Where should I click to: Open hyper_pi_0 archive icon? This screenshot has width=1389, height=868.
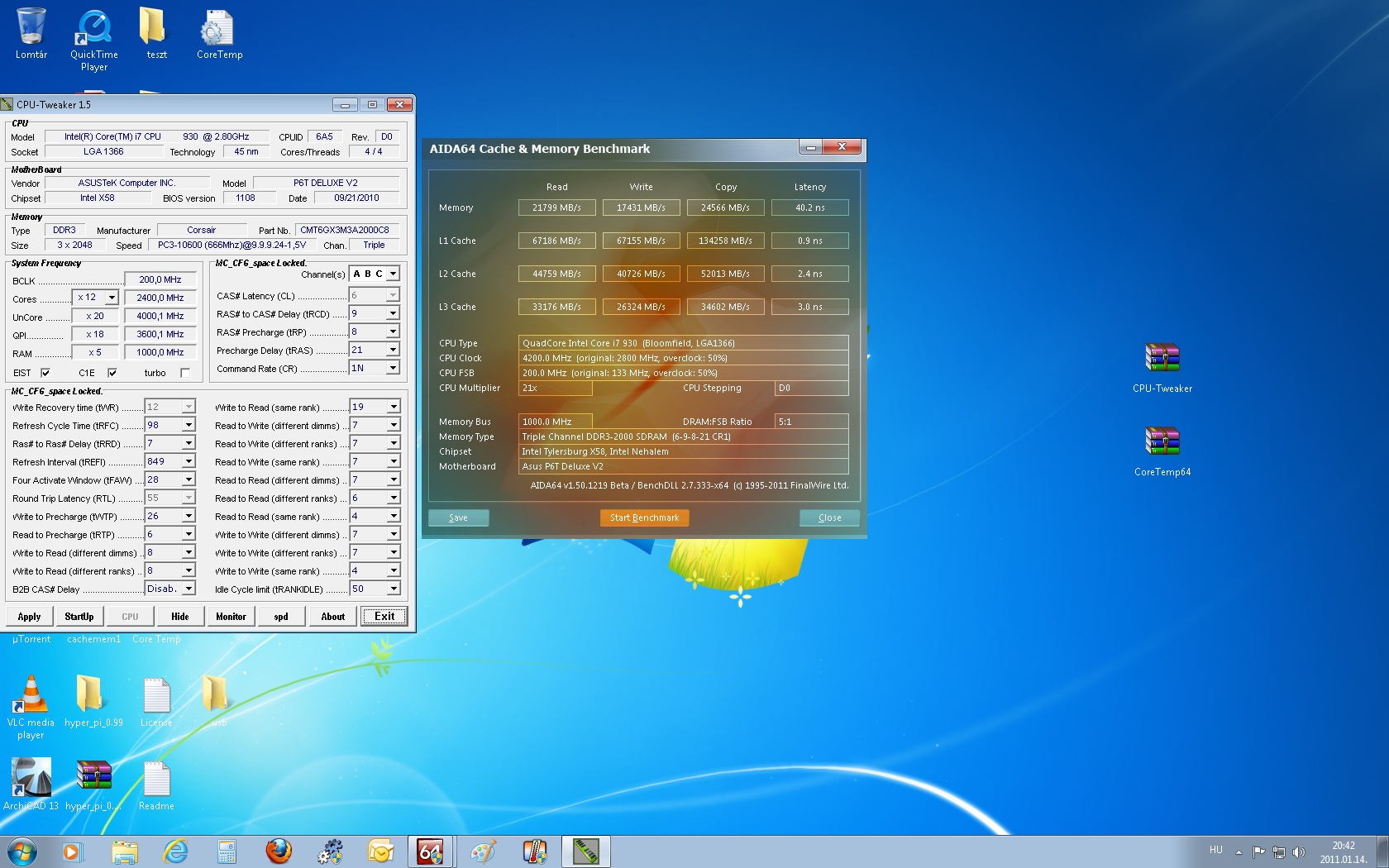tap(93, 785)
